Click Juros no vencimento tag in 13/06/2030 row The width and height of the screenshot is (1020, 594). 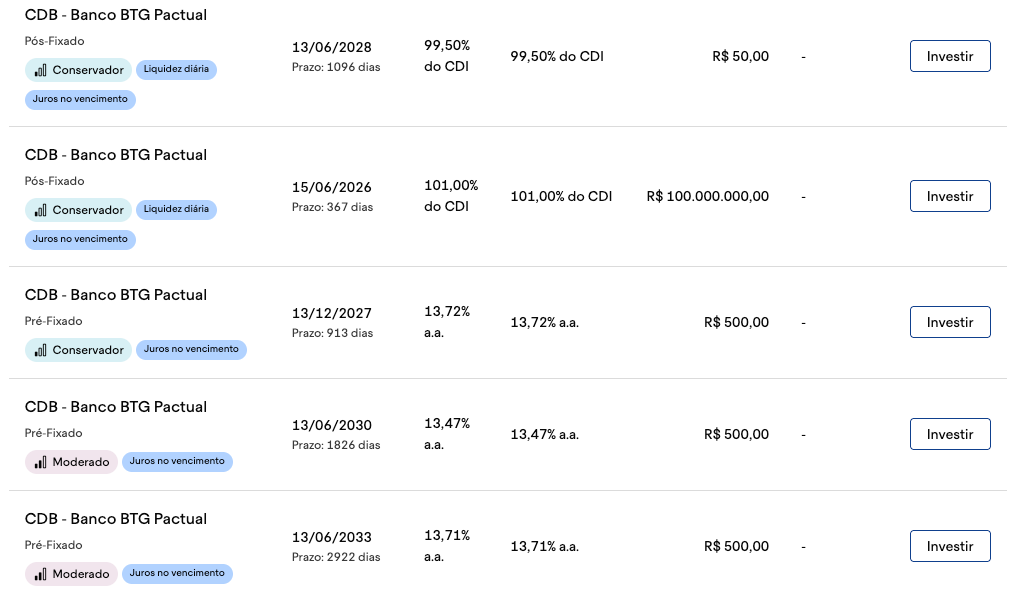pos(177,461)
